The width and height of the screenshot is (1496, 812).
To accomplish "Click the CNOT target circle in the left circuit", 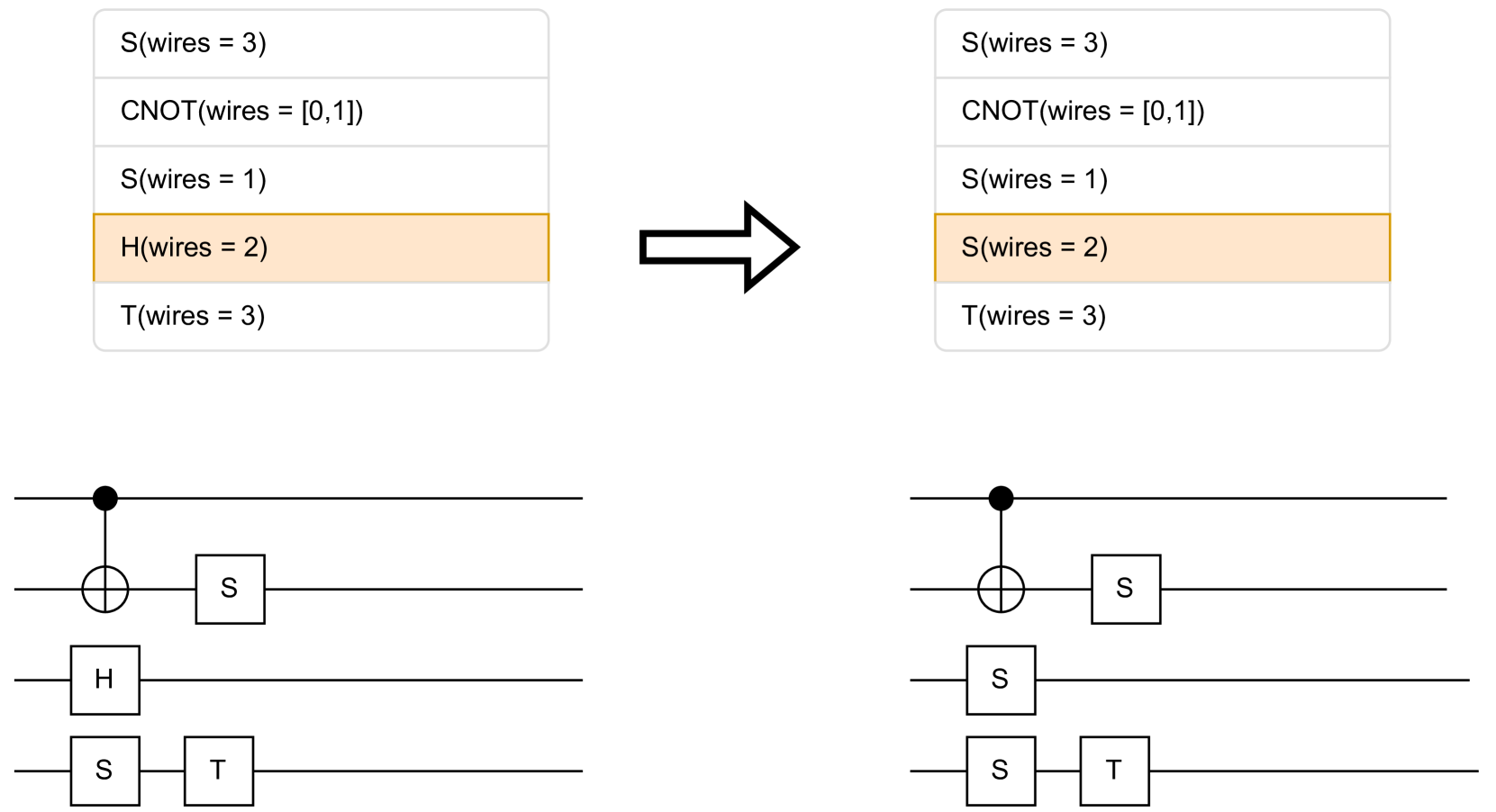I will click(105, 590).
